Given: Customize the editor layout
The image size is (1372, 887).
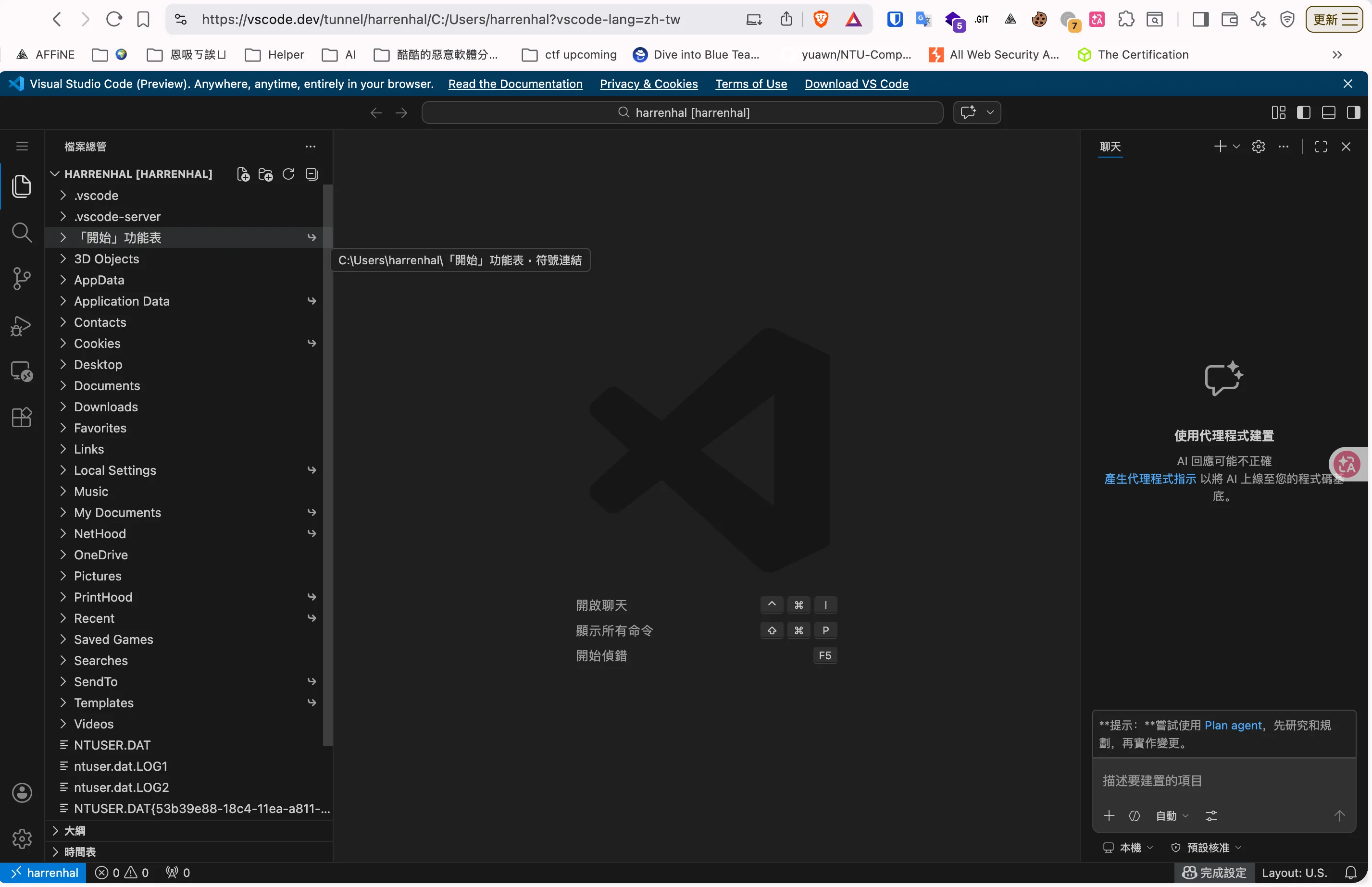Looking at the screenshot, I should (x=1279, y=113).
